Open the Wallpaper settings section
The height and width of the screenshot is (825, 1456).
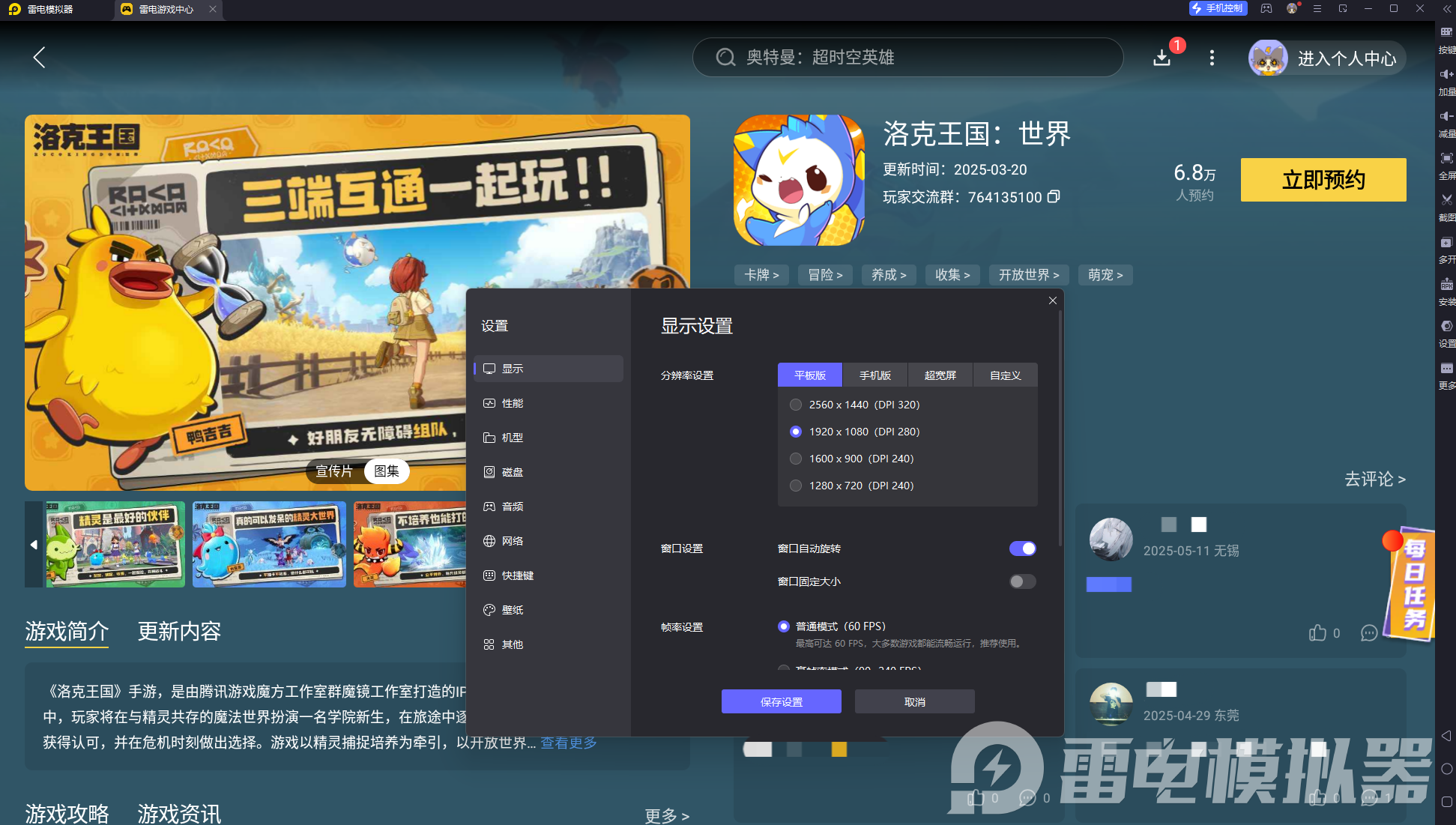[513, 610]
